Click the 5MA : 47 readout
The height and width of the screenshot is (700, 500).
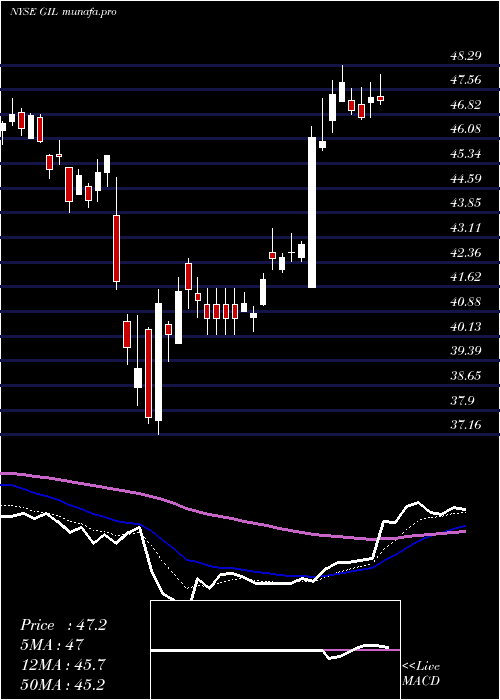tap(52, 645)
